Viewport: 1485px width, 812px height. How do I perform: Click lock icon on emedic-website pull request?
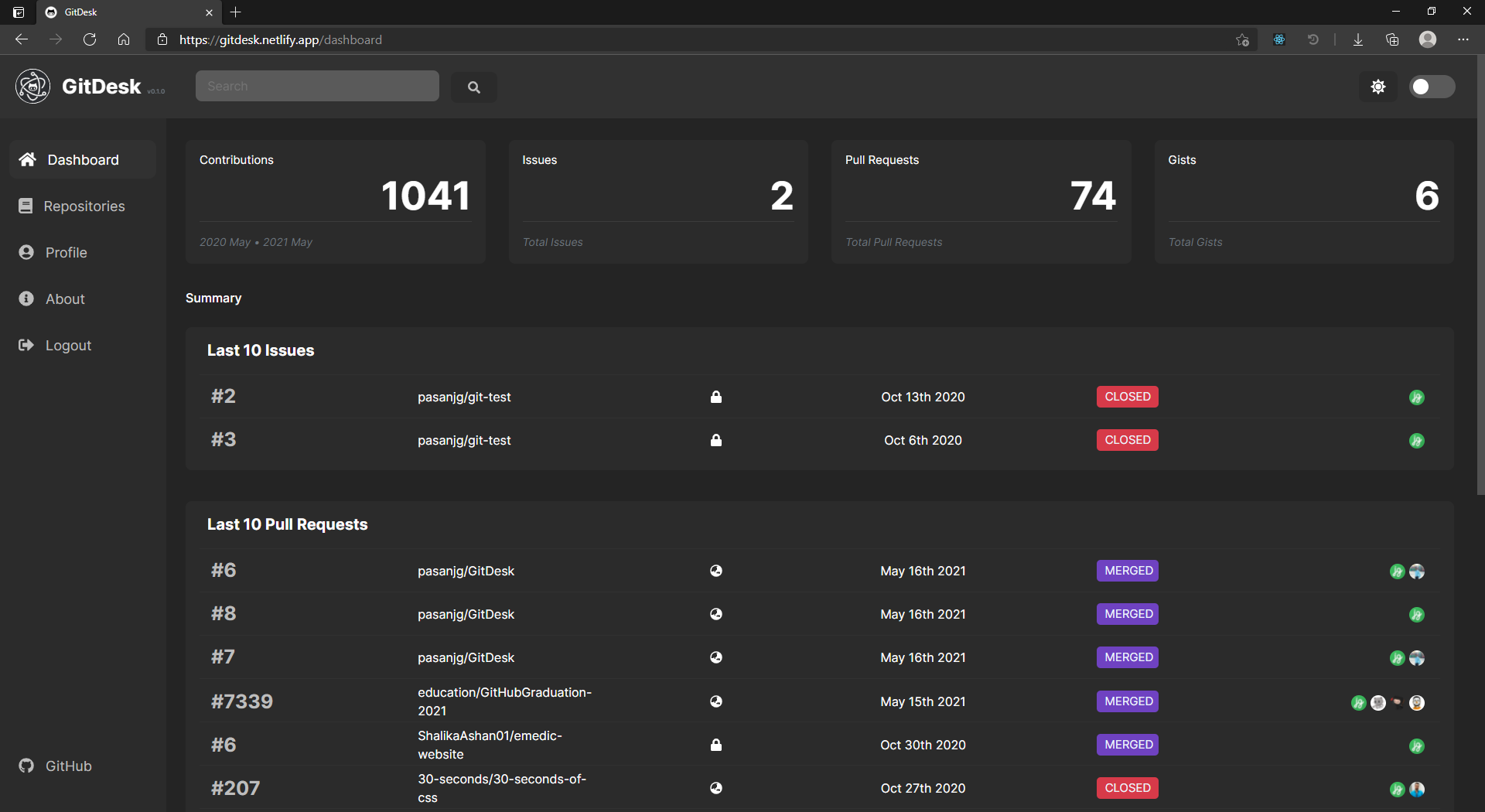coord(716,745)
